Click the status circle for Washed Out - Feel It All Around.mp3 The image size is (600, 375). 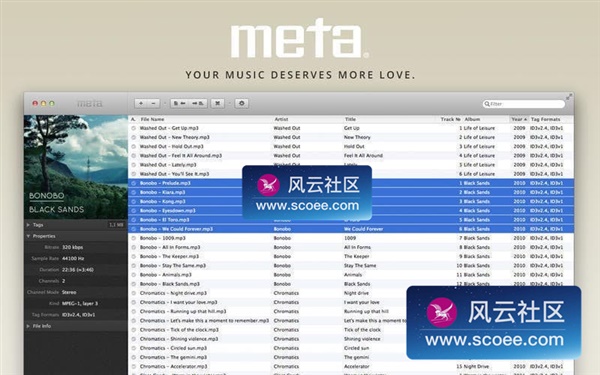pos(134,156)
